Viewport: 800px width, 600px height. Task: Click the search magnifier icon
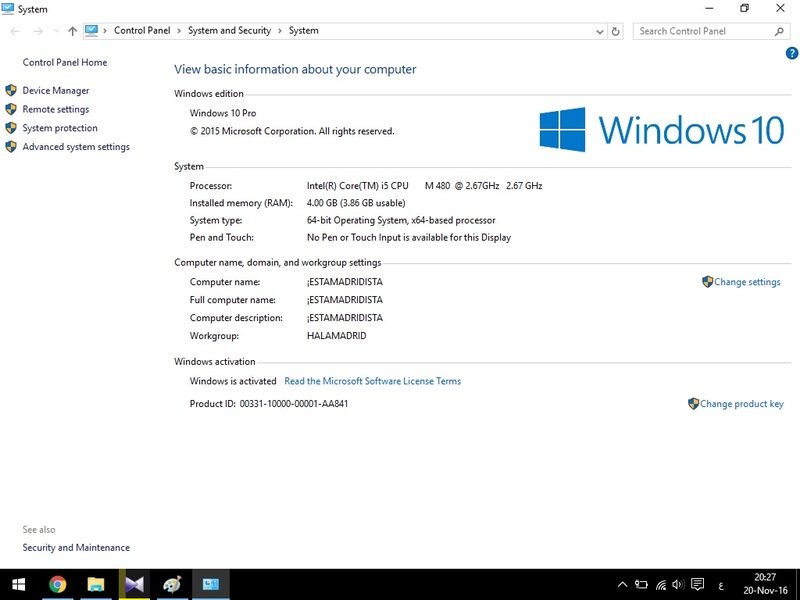779,31
